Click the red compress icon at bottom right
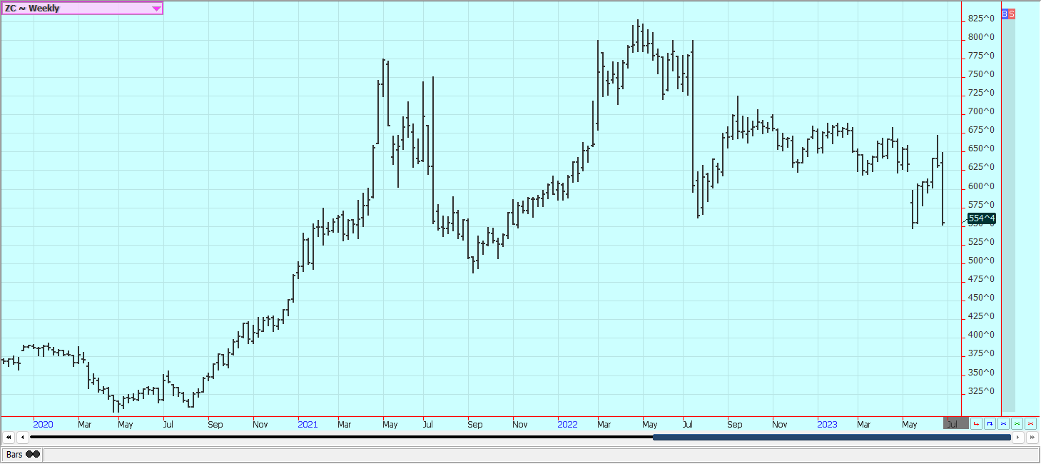The height and width of the screenshot is (464, 1042). pos(1029,424)
